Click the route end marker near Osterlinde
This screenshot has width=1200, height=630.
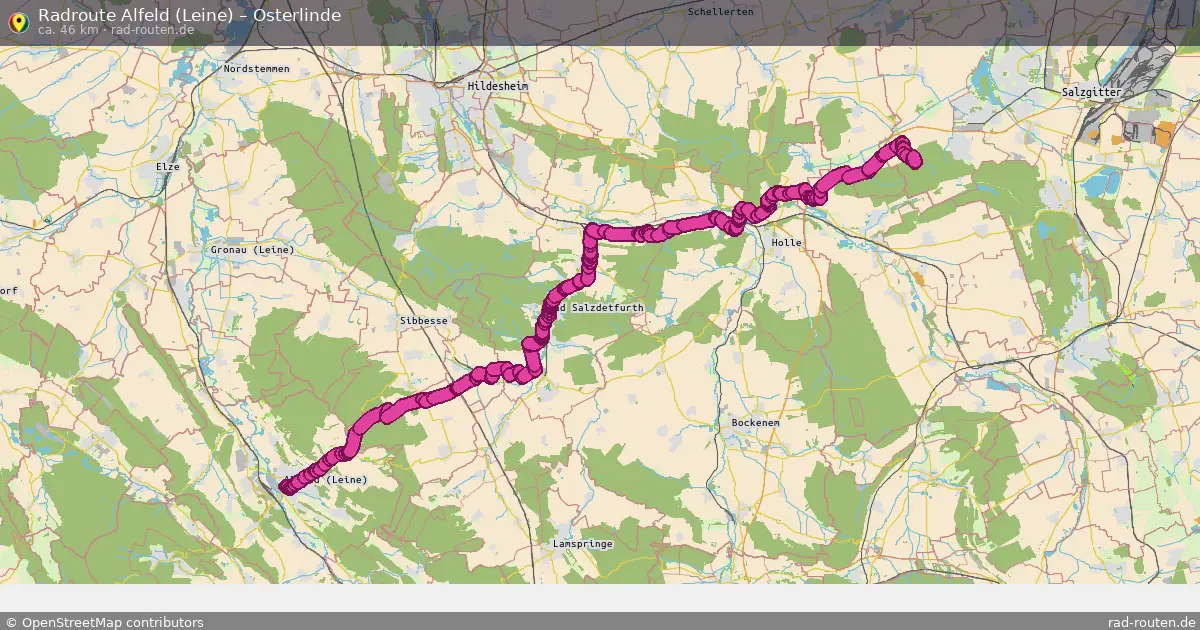click(x=914, y=162)
